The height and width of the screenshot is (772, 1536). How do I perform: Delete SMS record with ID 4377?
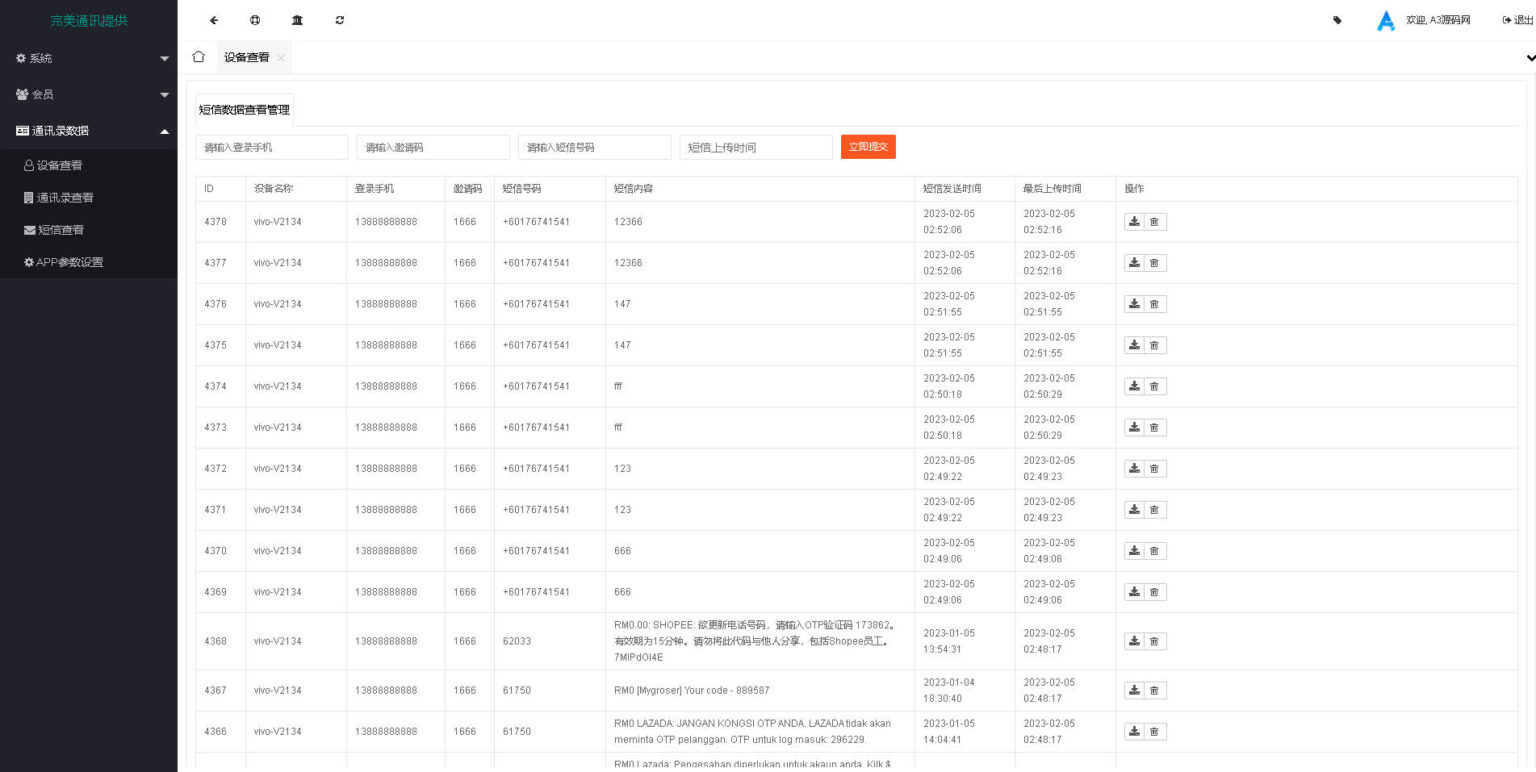pyautogui.click(x=1155, y=263)
